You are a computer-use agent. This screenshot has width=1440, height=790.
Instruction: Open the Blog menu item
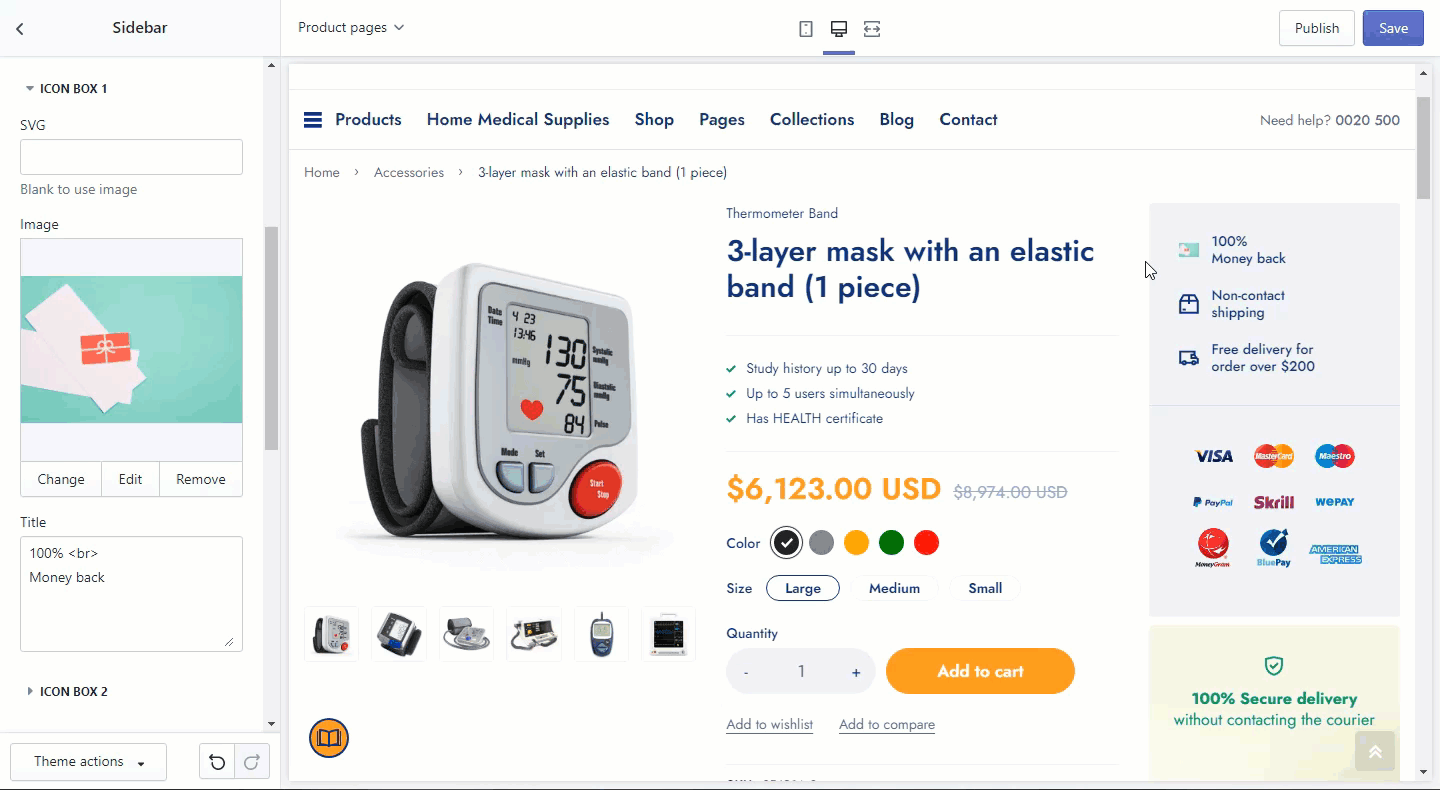point(897,120)
